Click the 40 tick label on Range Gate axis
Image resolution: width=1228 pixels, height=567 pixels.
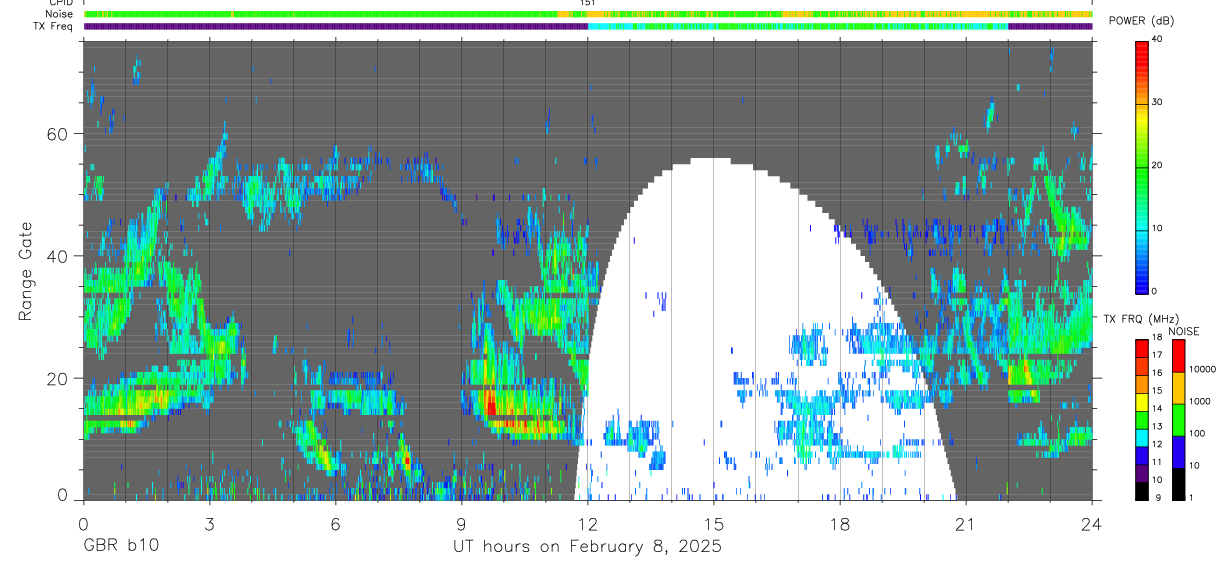(58, 256)
